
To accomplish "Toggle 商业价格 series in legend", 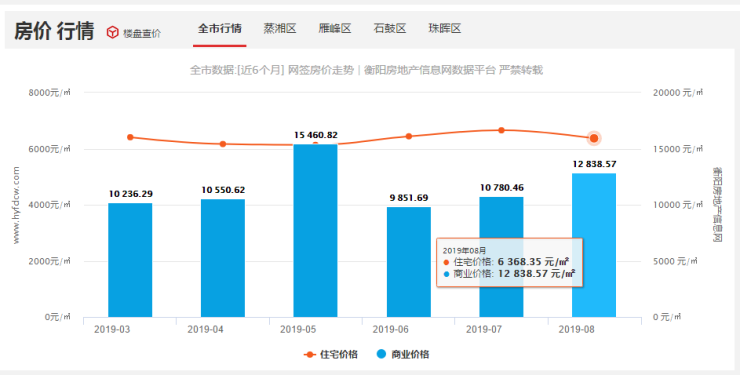I will coord(403,354).
